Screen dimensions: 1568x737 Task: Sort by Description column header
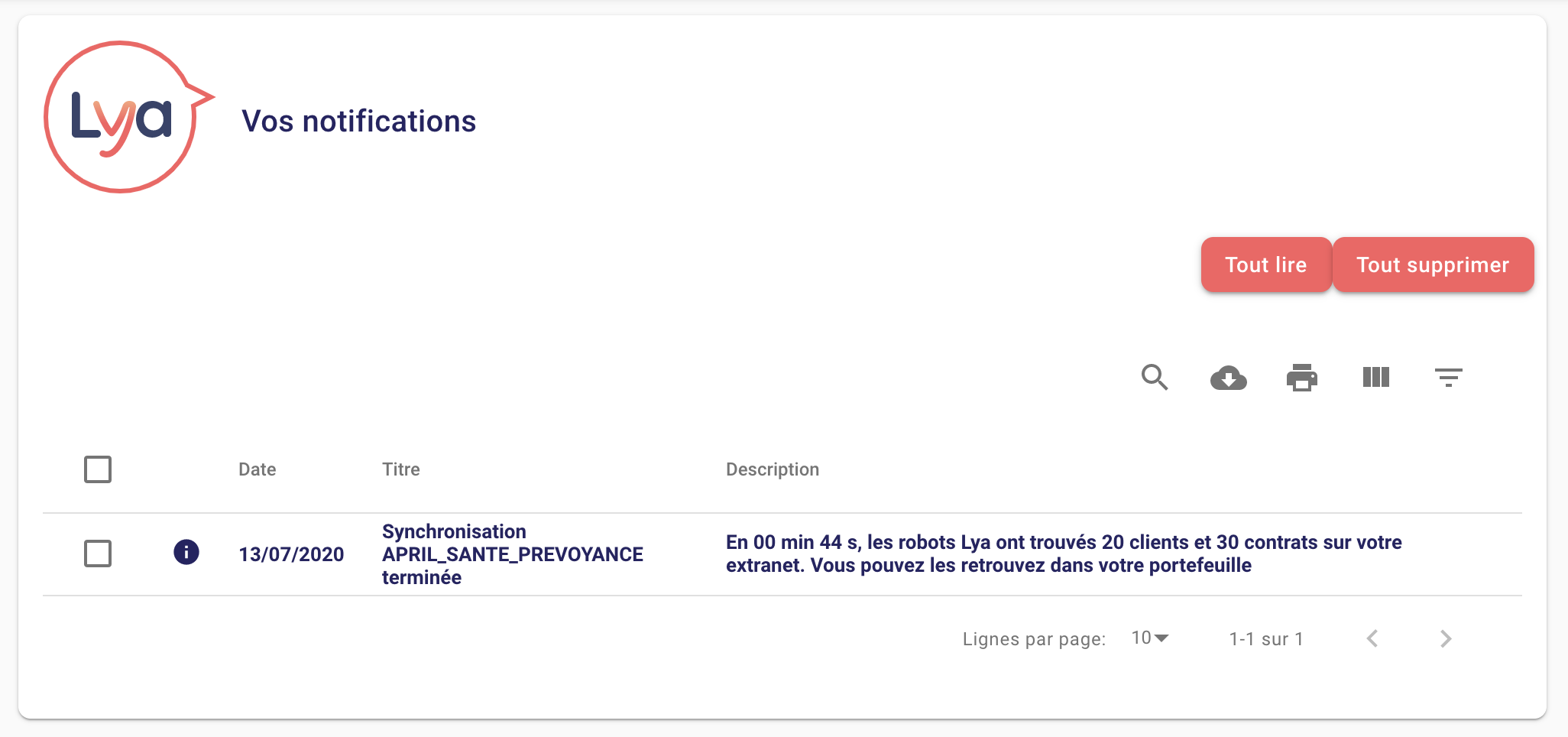tap(772, 469)
